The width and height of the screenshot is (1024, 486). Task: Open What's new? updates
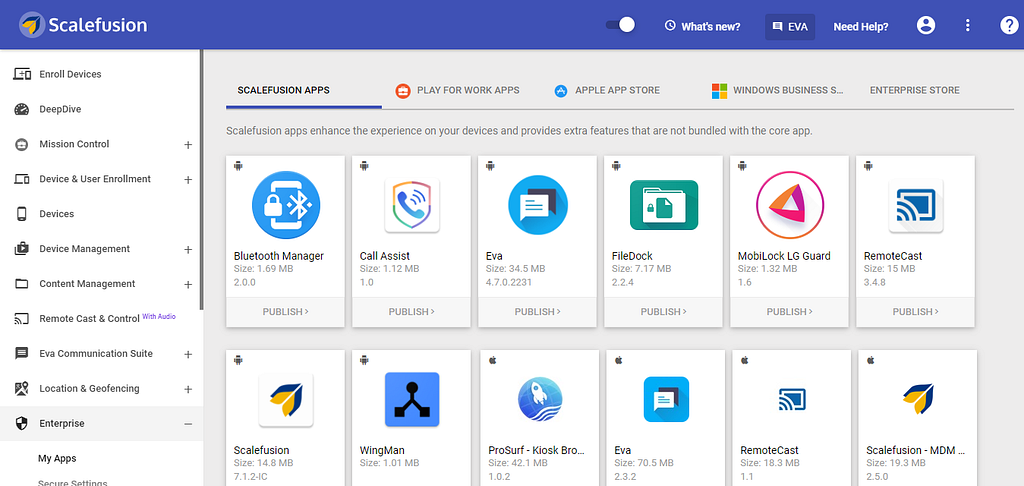click(702, 27)
